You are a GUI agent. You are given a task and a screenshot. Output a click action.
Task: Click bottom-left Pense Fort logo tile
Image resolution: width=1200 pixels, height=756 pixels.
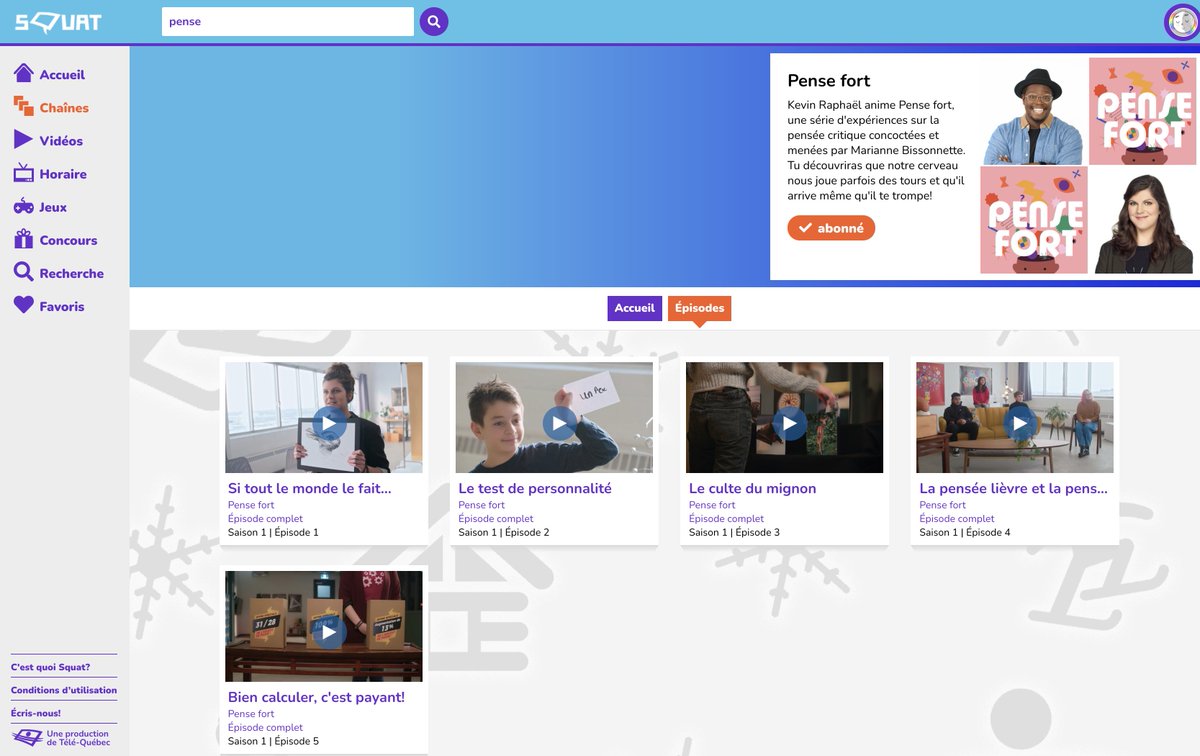[1033, 220]
